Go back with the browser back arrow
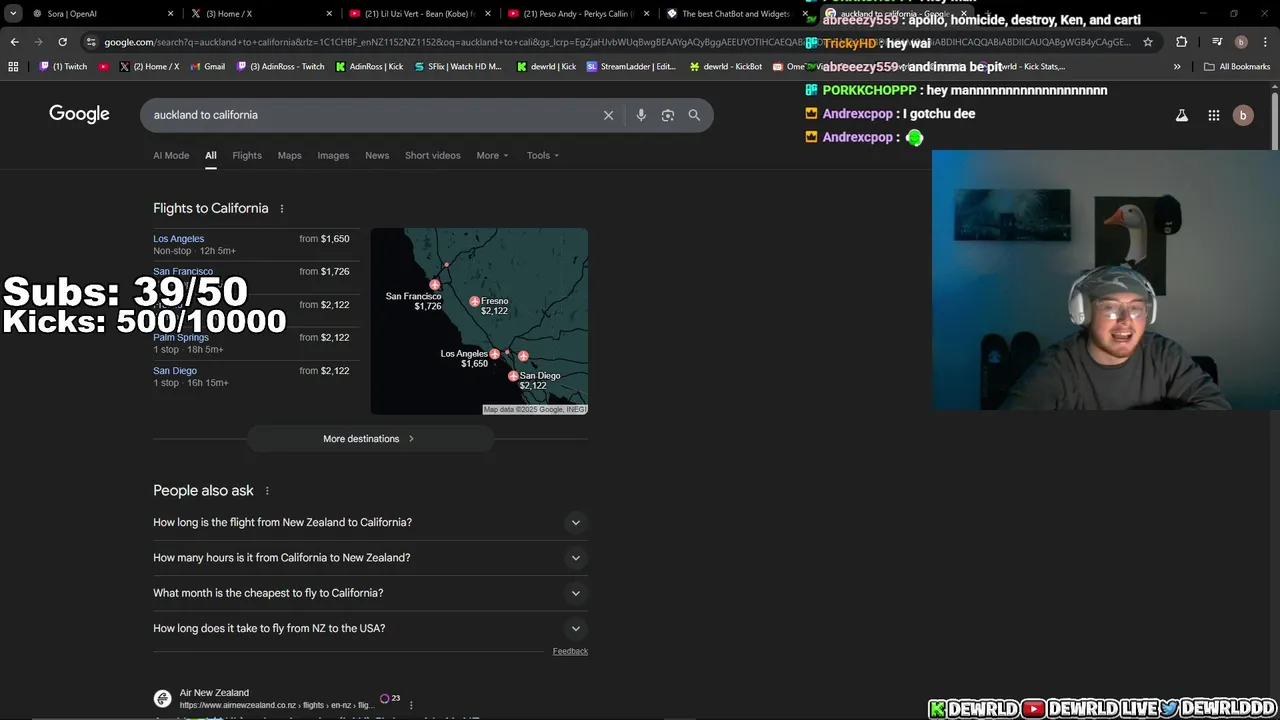Screen dimensions: 1280x720 point(14,42)
